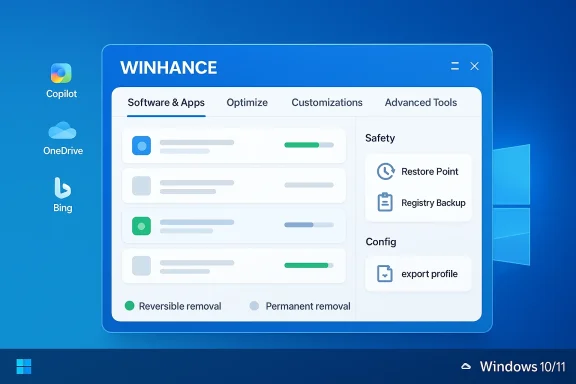Open the Bing desktop icon
Viewport: 576px width, 384px height.
(62, 195)
